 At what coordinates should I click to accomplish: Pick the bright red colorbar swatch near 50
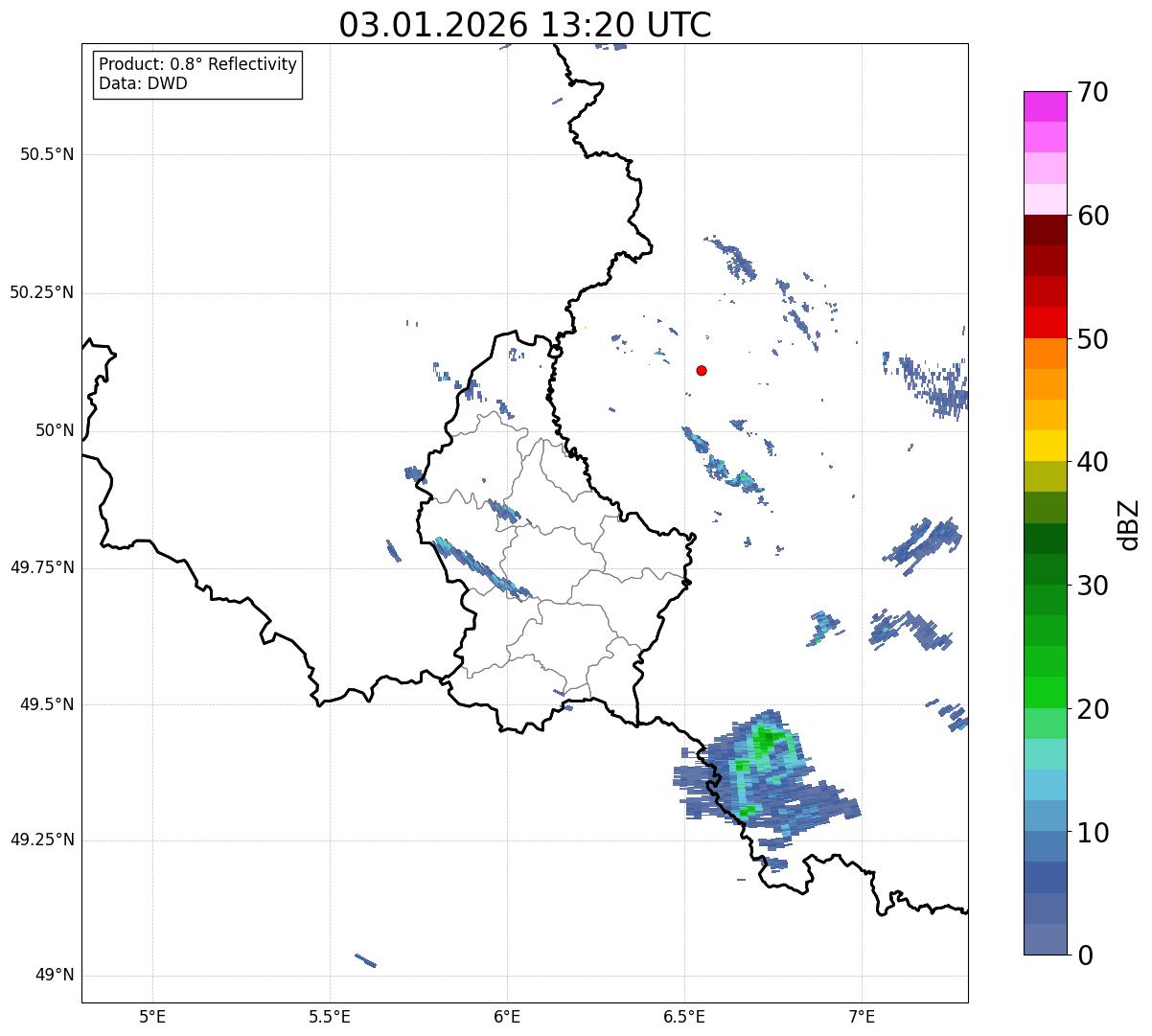[1045, 323]
